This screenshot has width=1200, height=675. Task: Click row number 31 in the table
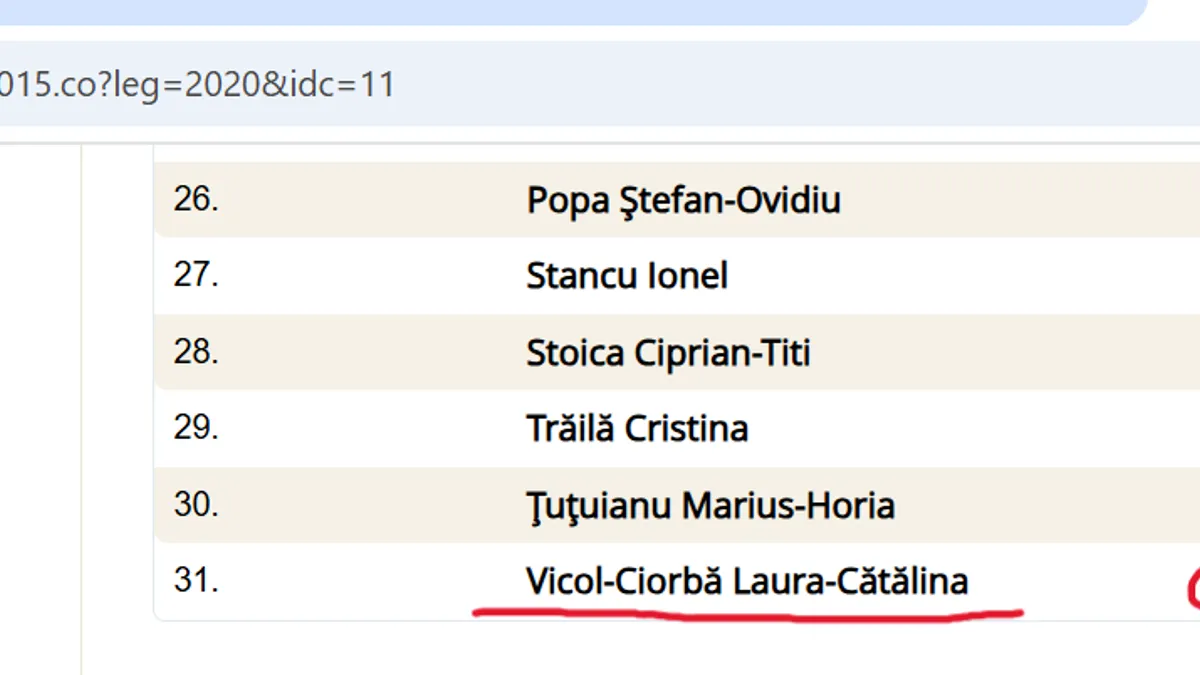[196, 580]
